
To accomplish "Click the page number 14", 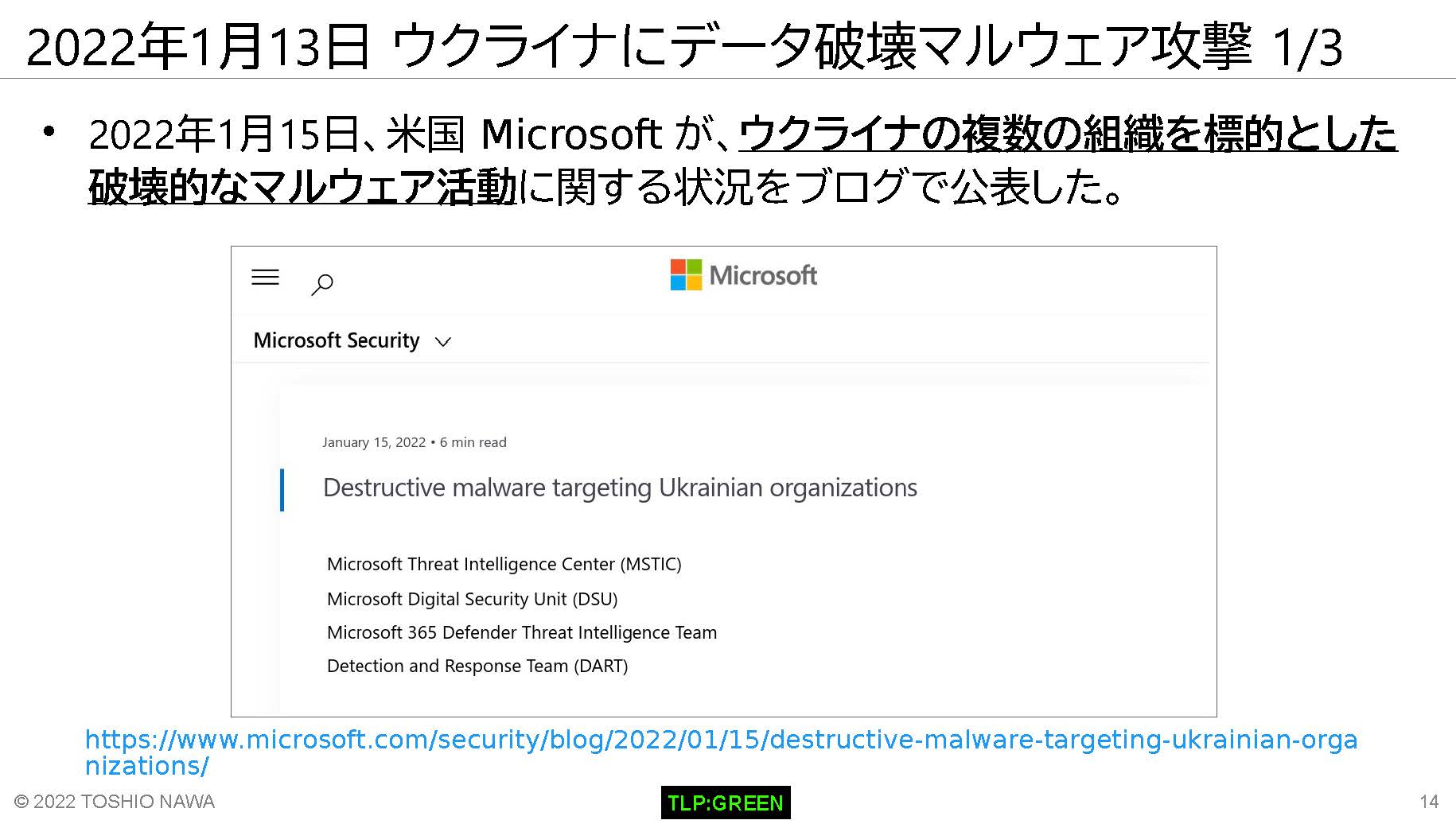I will pos(1429,801).
